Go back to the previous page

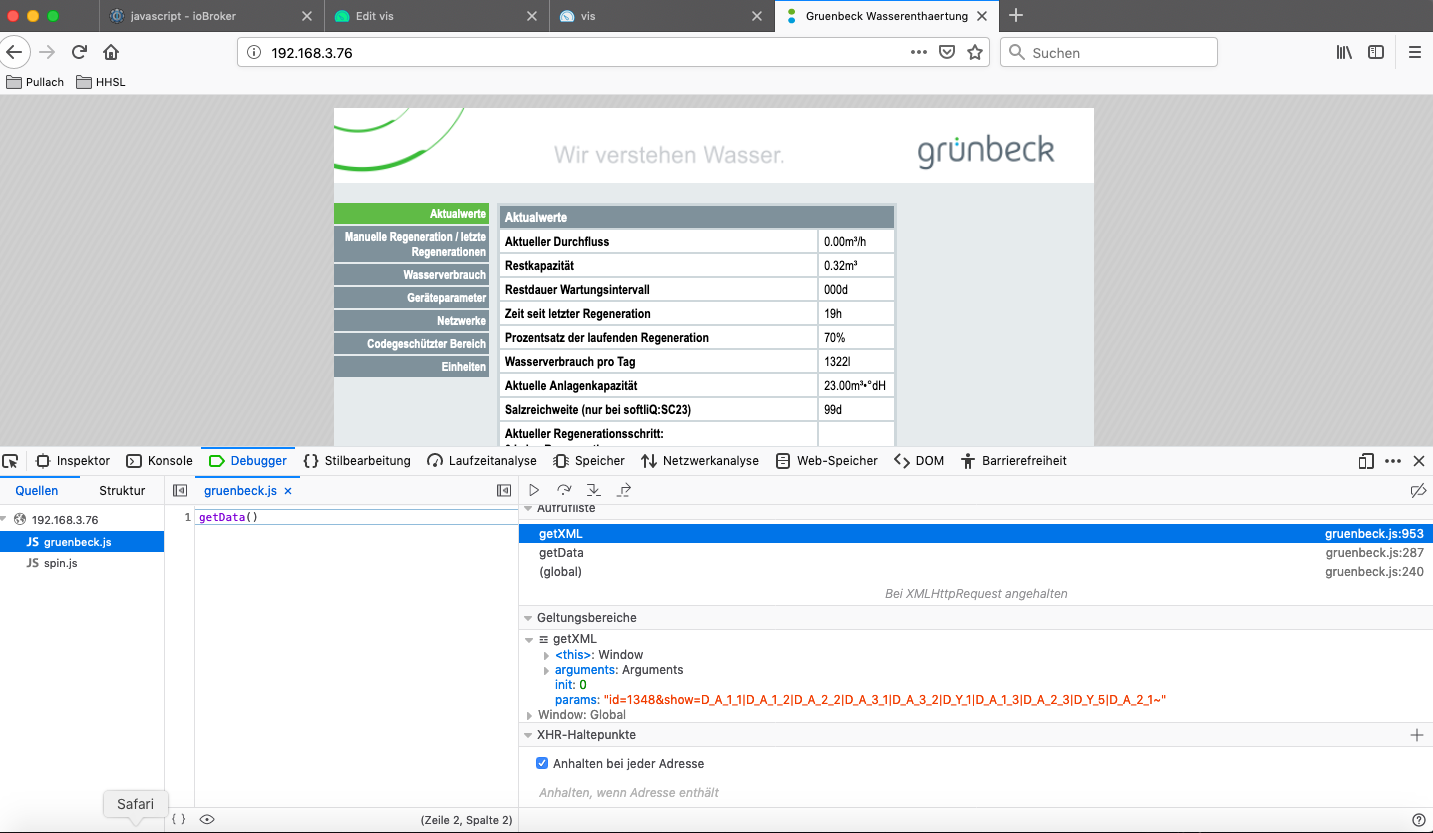[14, 52]
